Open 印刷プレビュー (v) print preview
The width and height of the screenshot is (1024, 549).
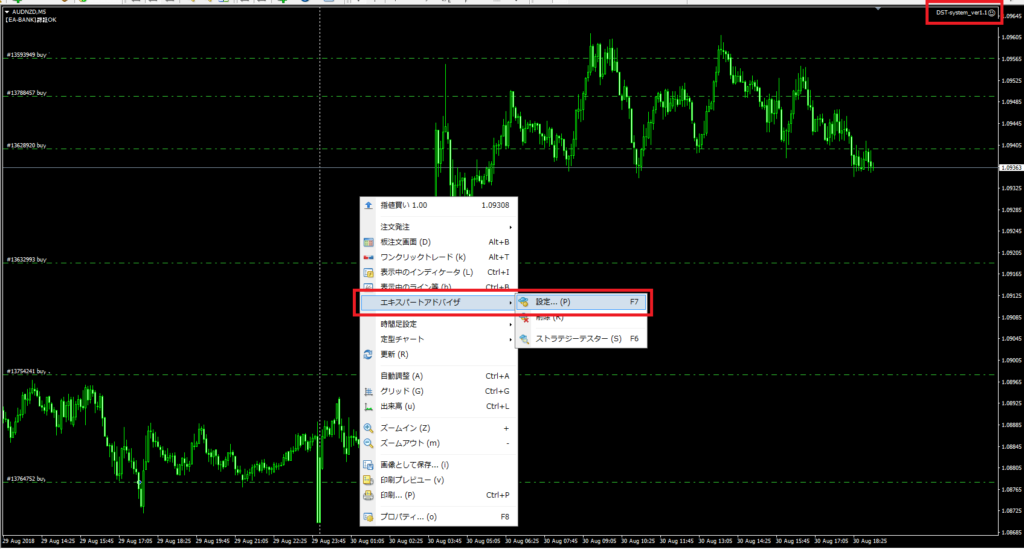pyautogui.click(x=438, y=480)
